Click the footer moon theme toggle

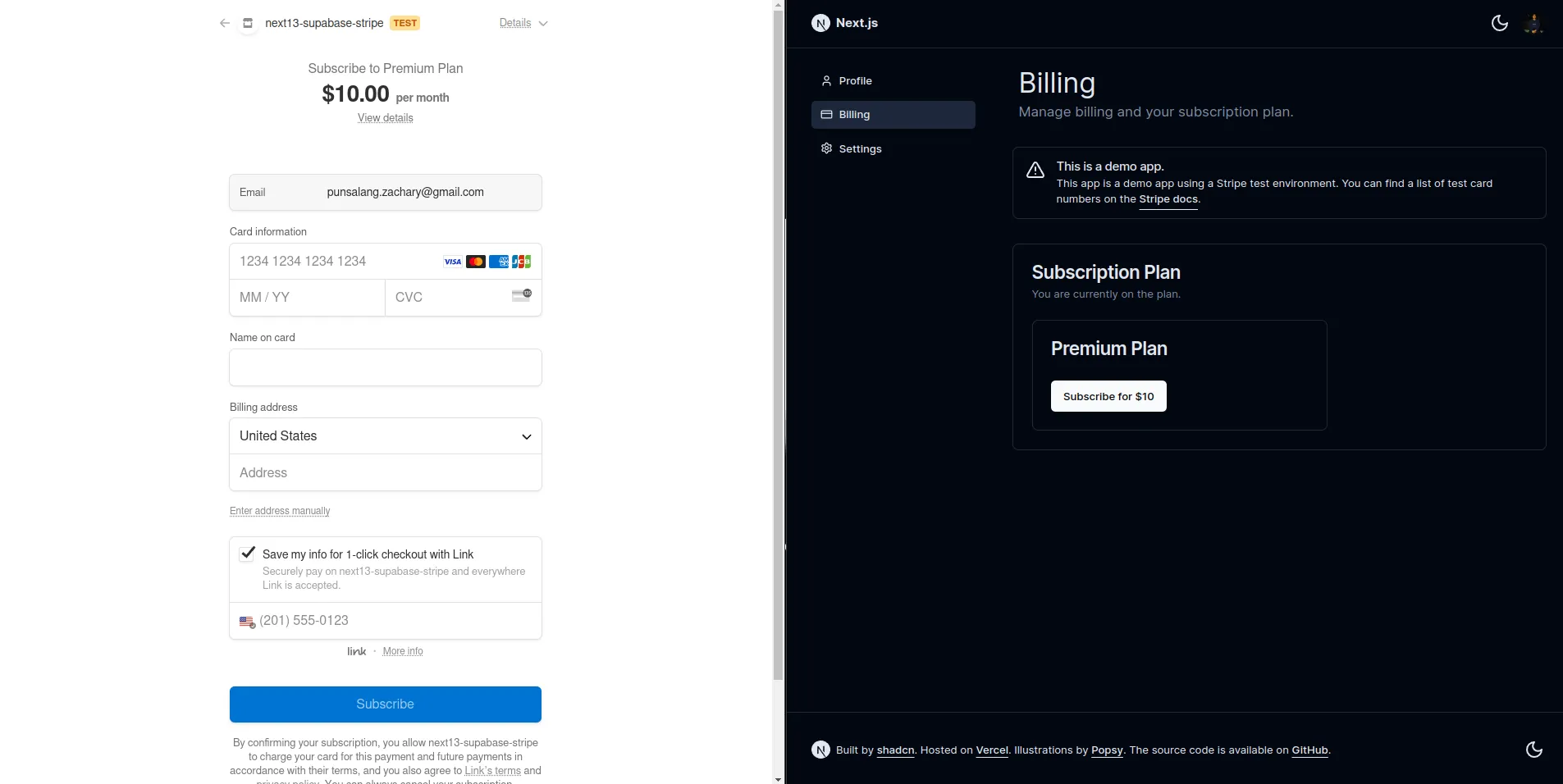1533,750
